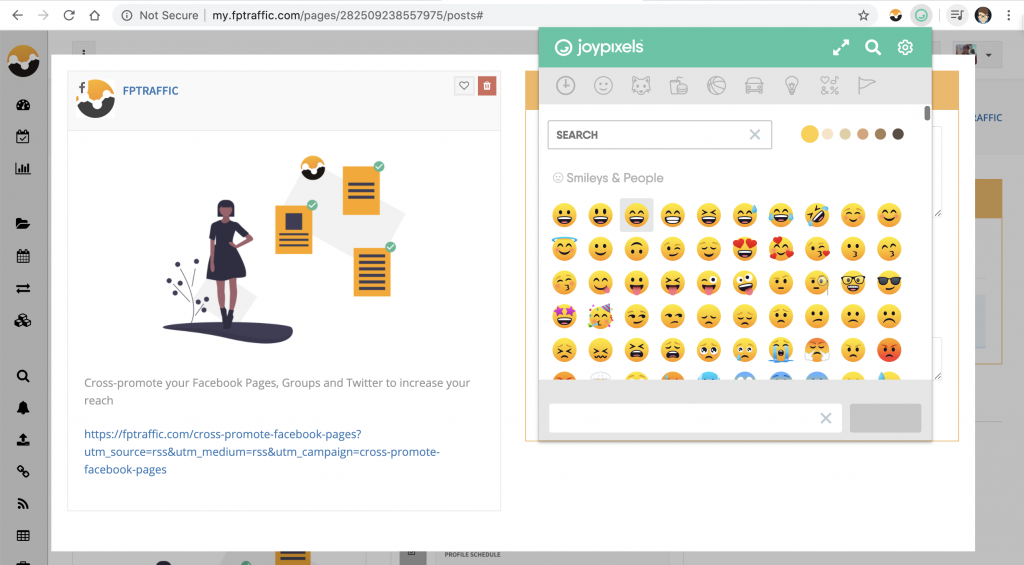Open the Food & Drink emoji category

click(x=679, y=86)
